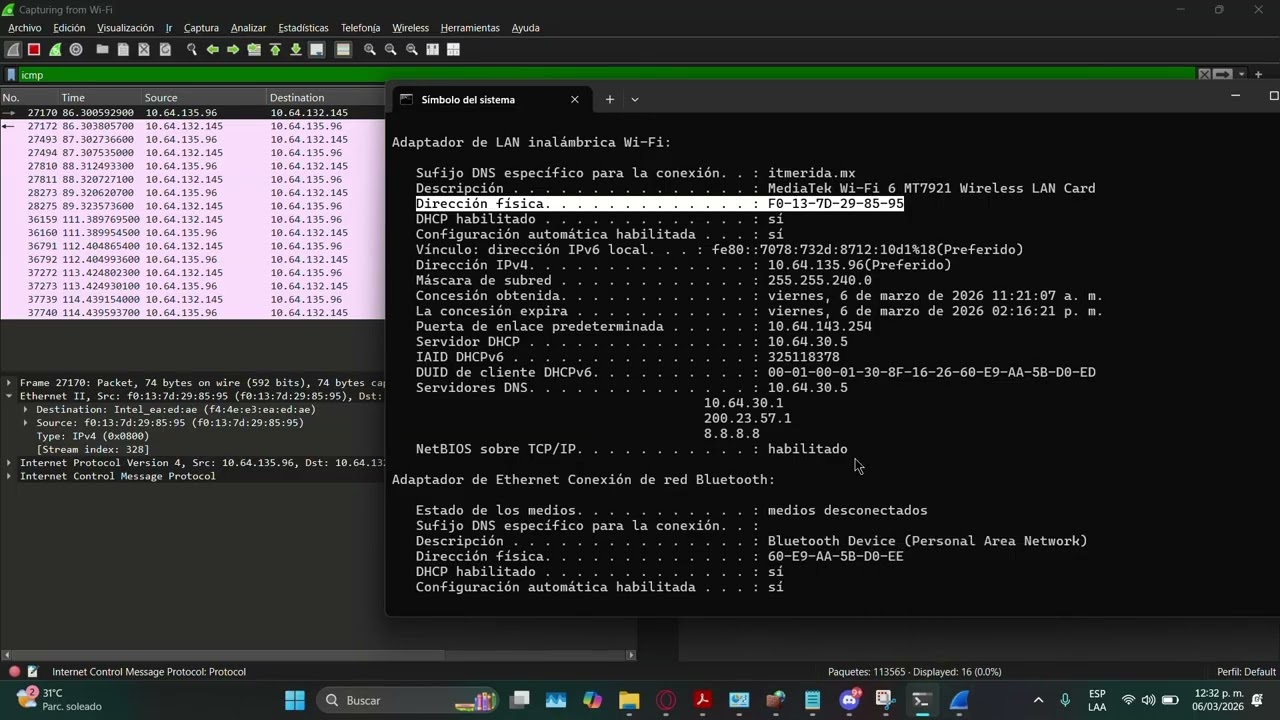Toggle auto-scroll during live capture
This screenshot has height=720, width=1280.
click(x=317, y=49)
